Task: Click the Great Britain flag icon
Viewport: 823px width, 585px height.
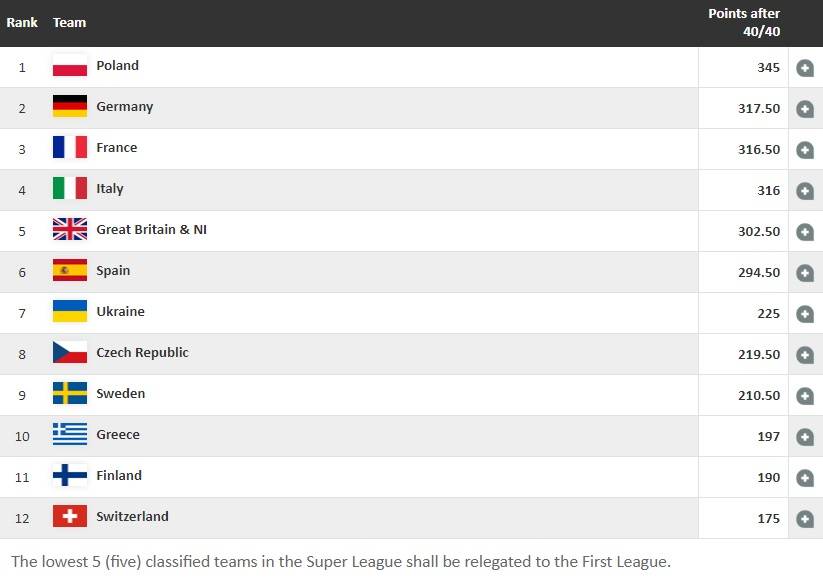Action: pos(70,230)
